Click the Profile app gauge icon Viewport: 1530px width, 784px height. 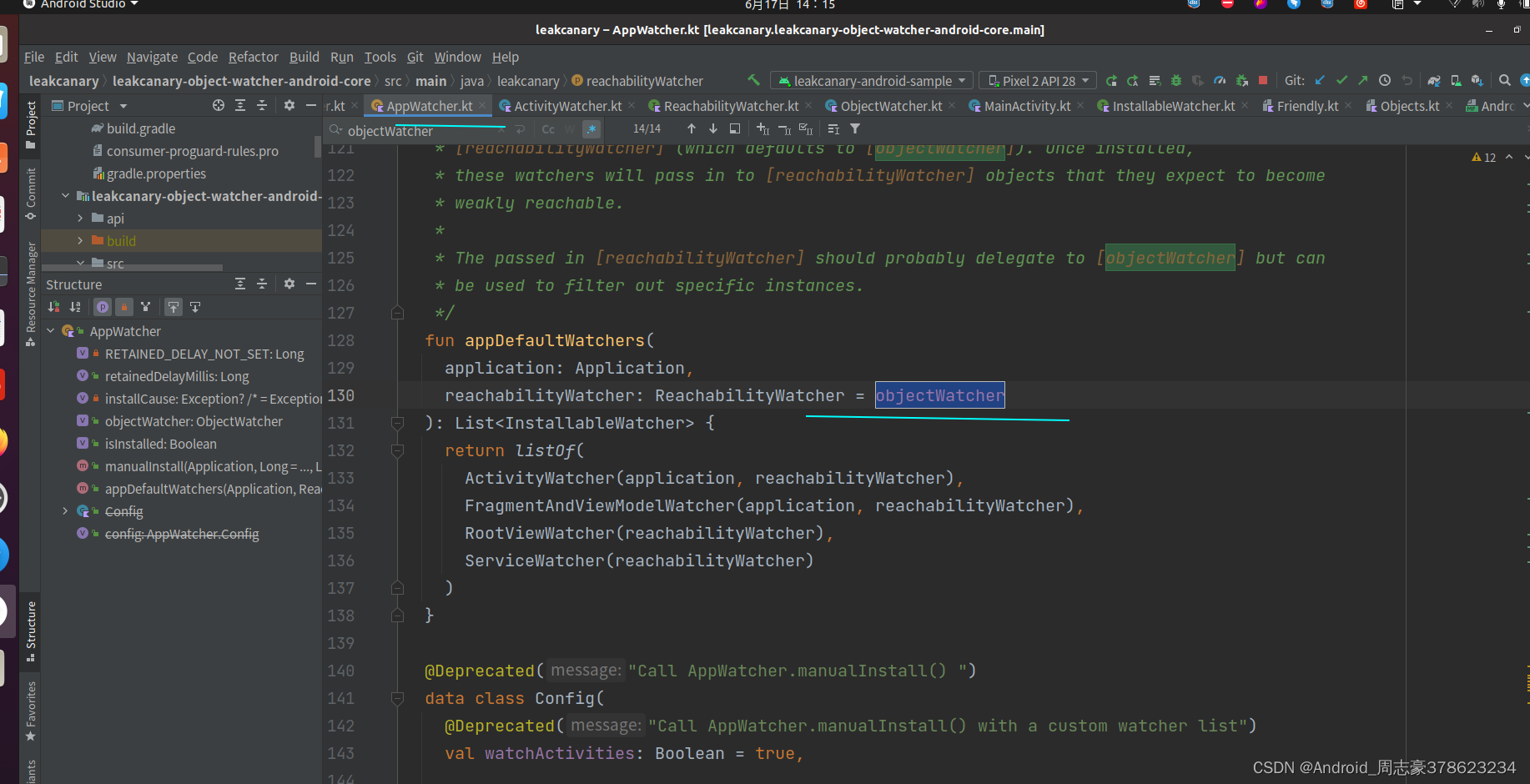click(1220, 81)
